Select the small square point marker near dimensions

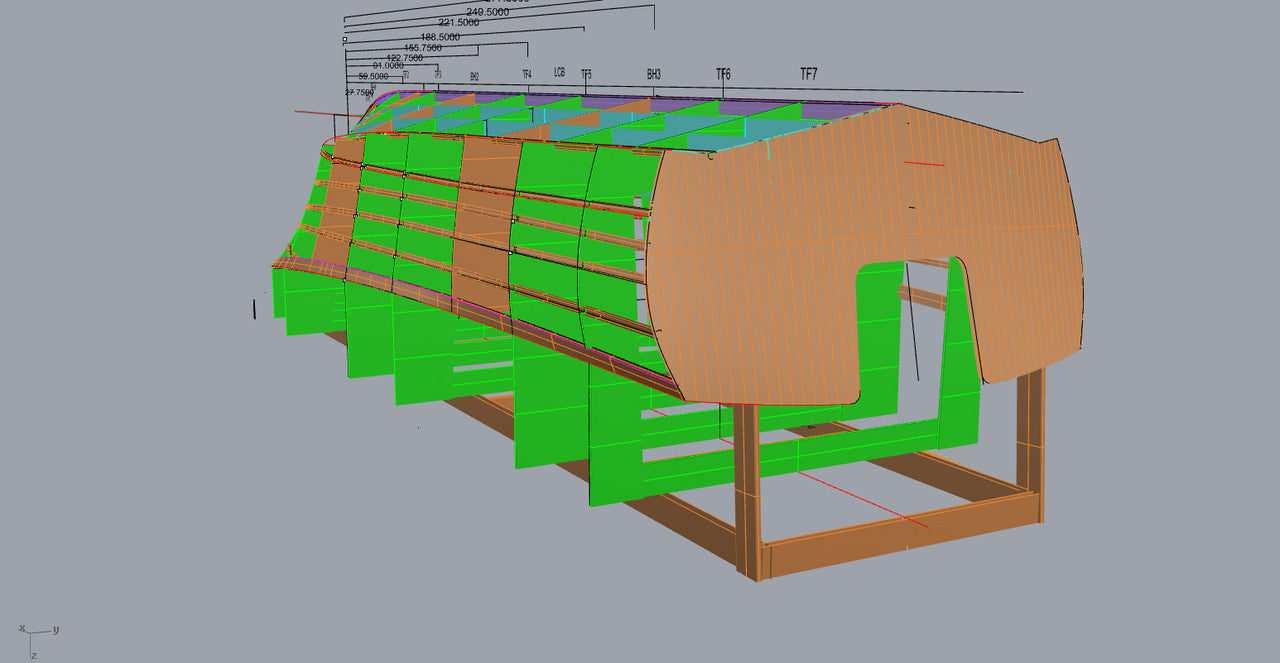(x=344, y=40)
